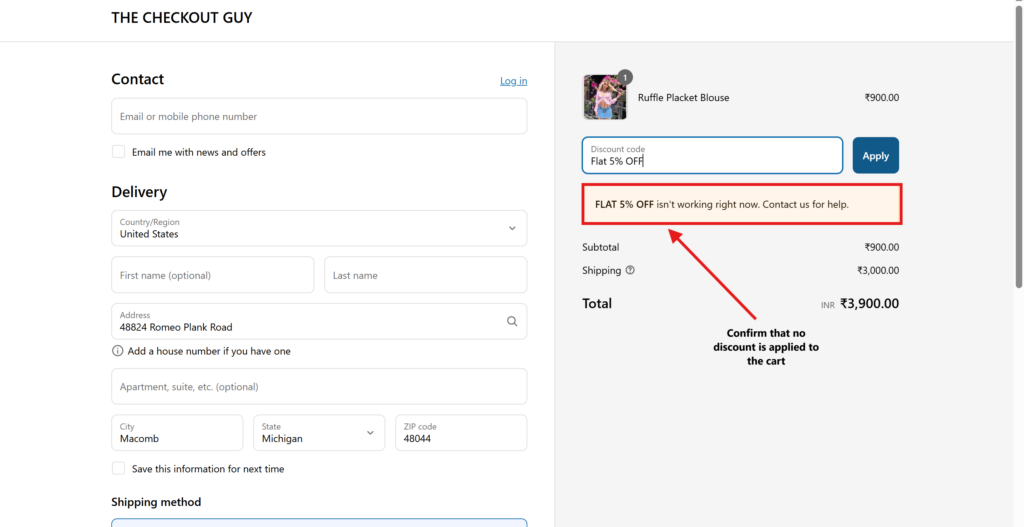Click the Last name field
1024x527 pixels.
click(x=426, y=275)
